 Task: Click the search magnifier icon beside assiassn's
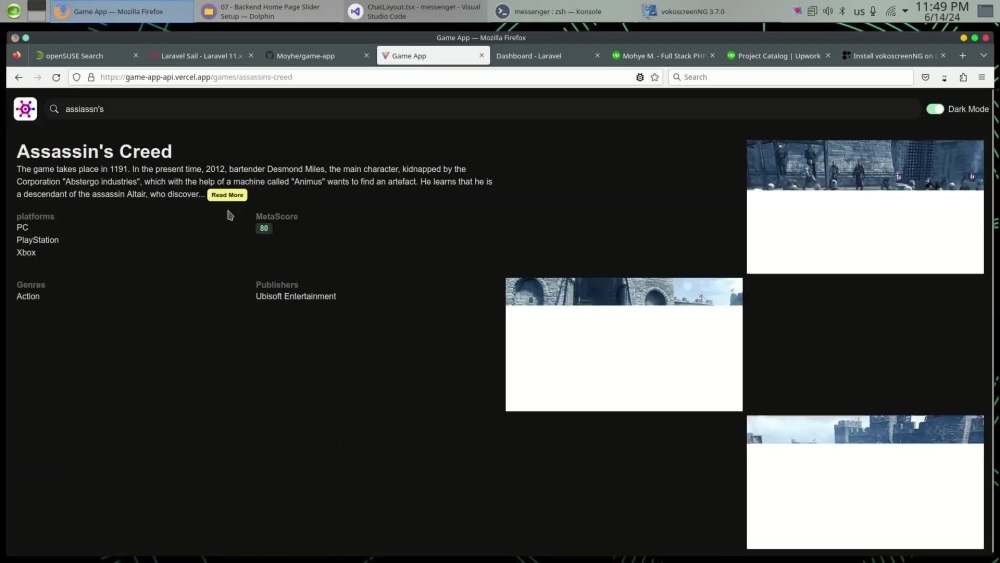[x=54, y=109]
